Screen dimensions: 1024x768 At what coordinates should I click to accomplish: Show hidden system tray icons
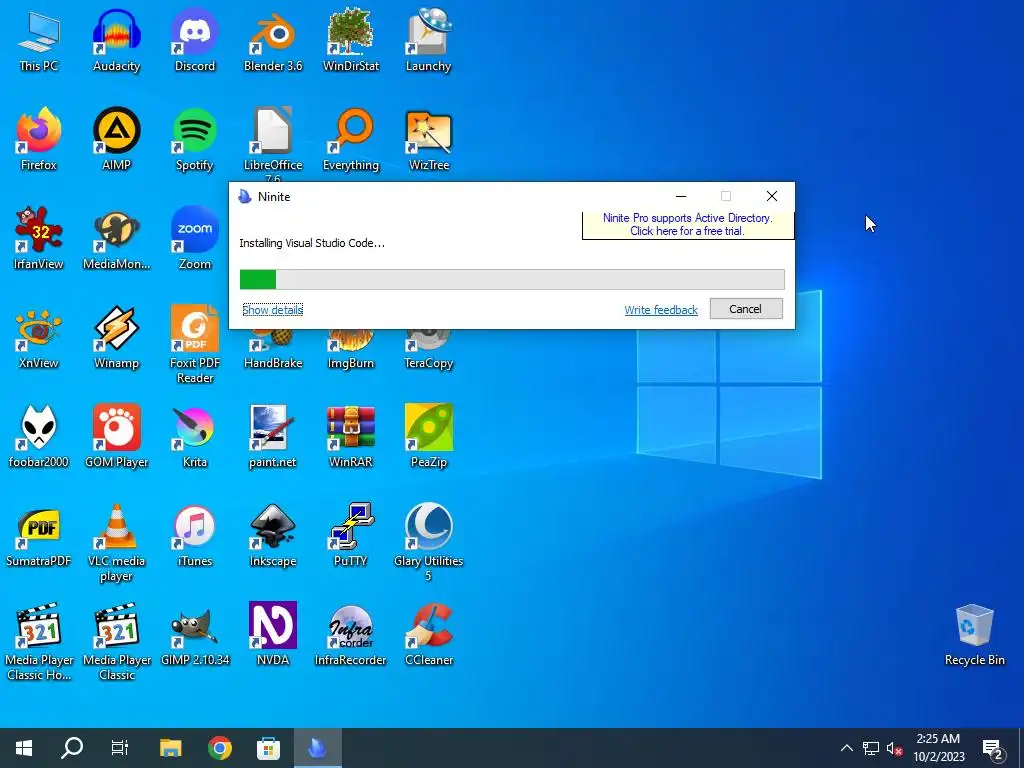pos(846,748)
